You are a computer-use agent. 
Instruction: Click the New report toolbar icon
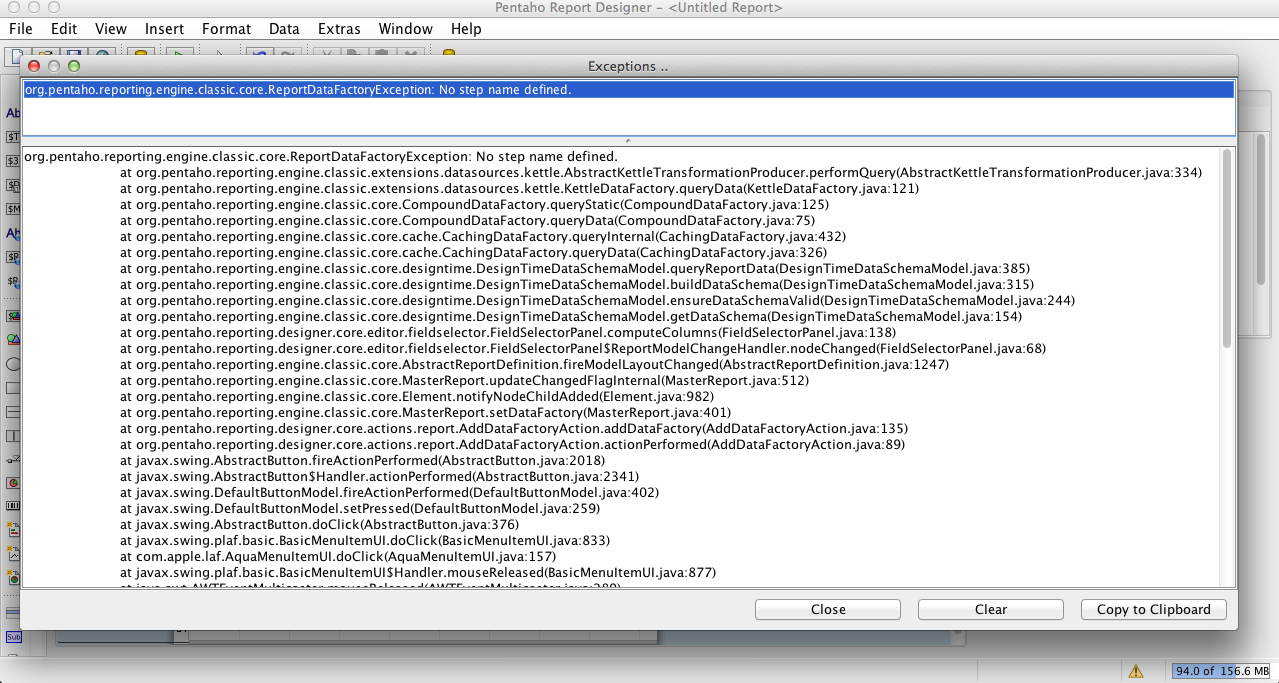point(18,56)
